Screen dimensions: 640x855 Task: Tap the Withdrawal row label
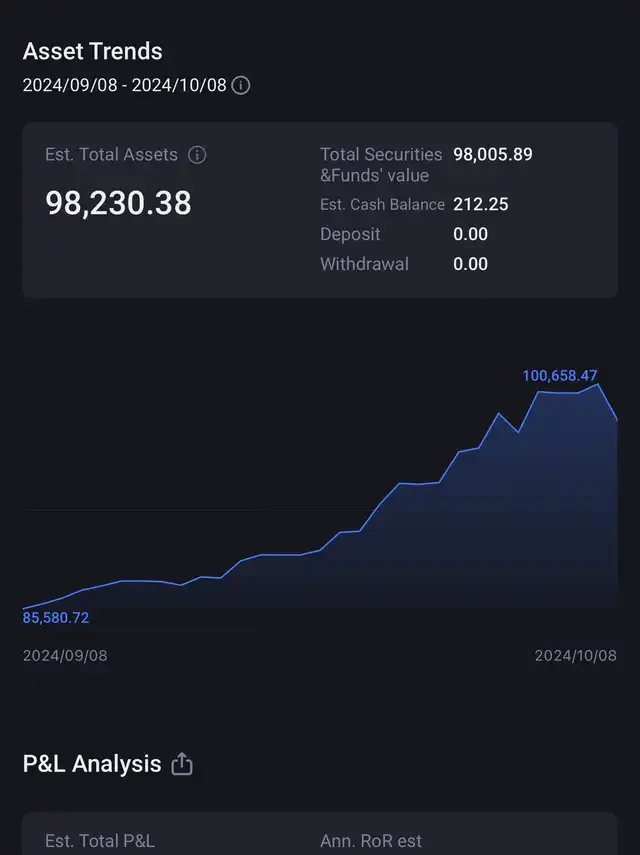pyautogui.click(x=364, y=264)
